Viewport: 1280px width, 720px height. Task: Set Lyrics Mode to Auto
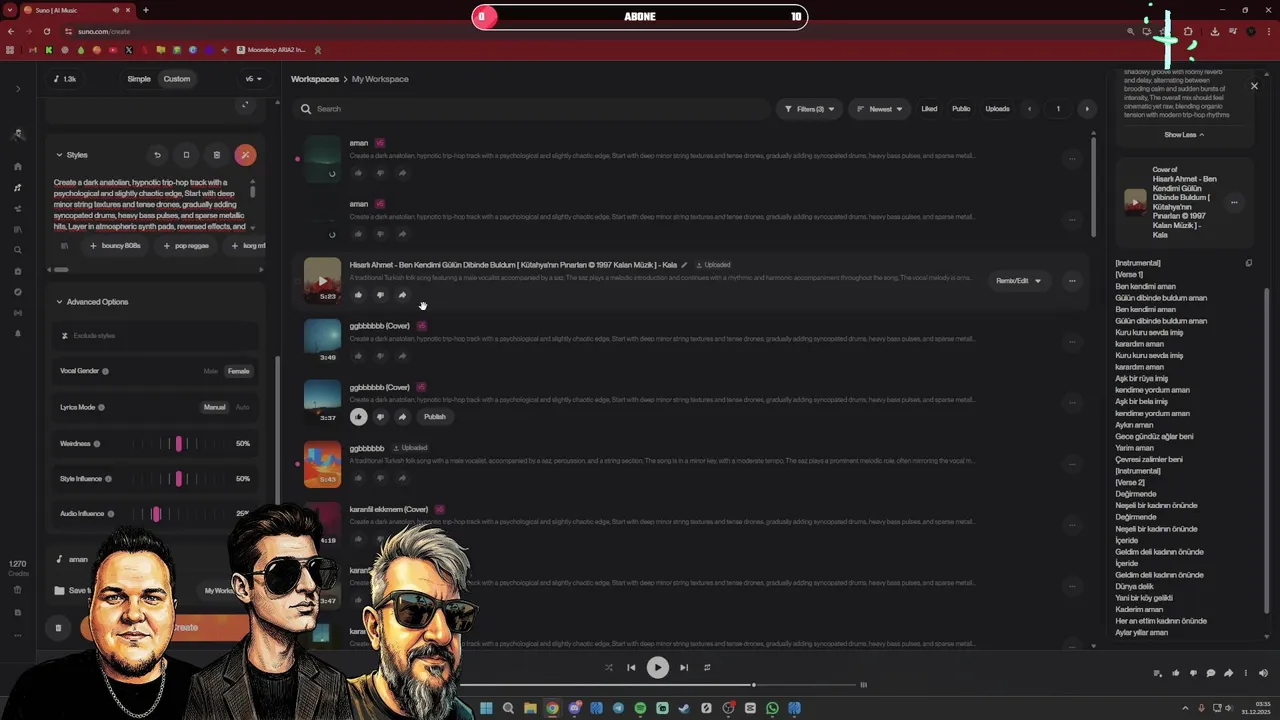[x=242, y=407]
